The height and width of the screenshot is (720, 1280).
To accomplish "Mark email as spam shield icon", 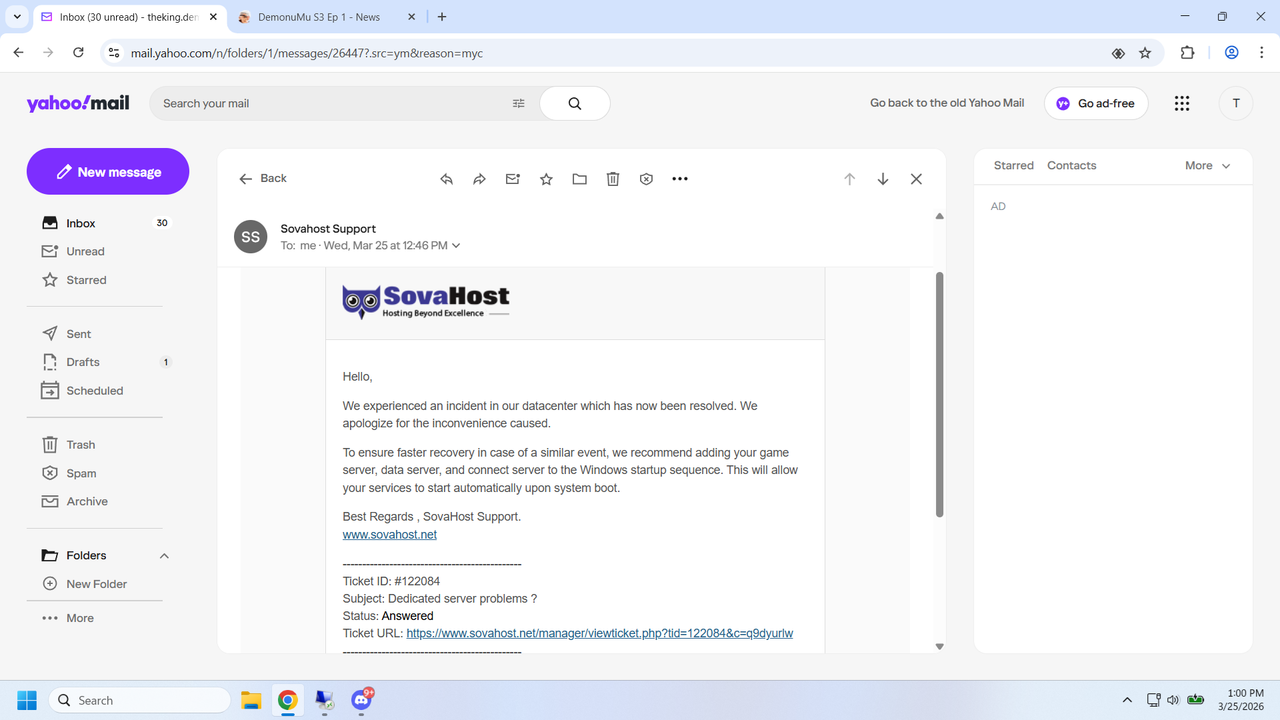I will coord(647,179).
